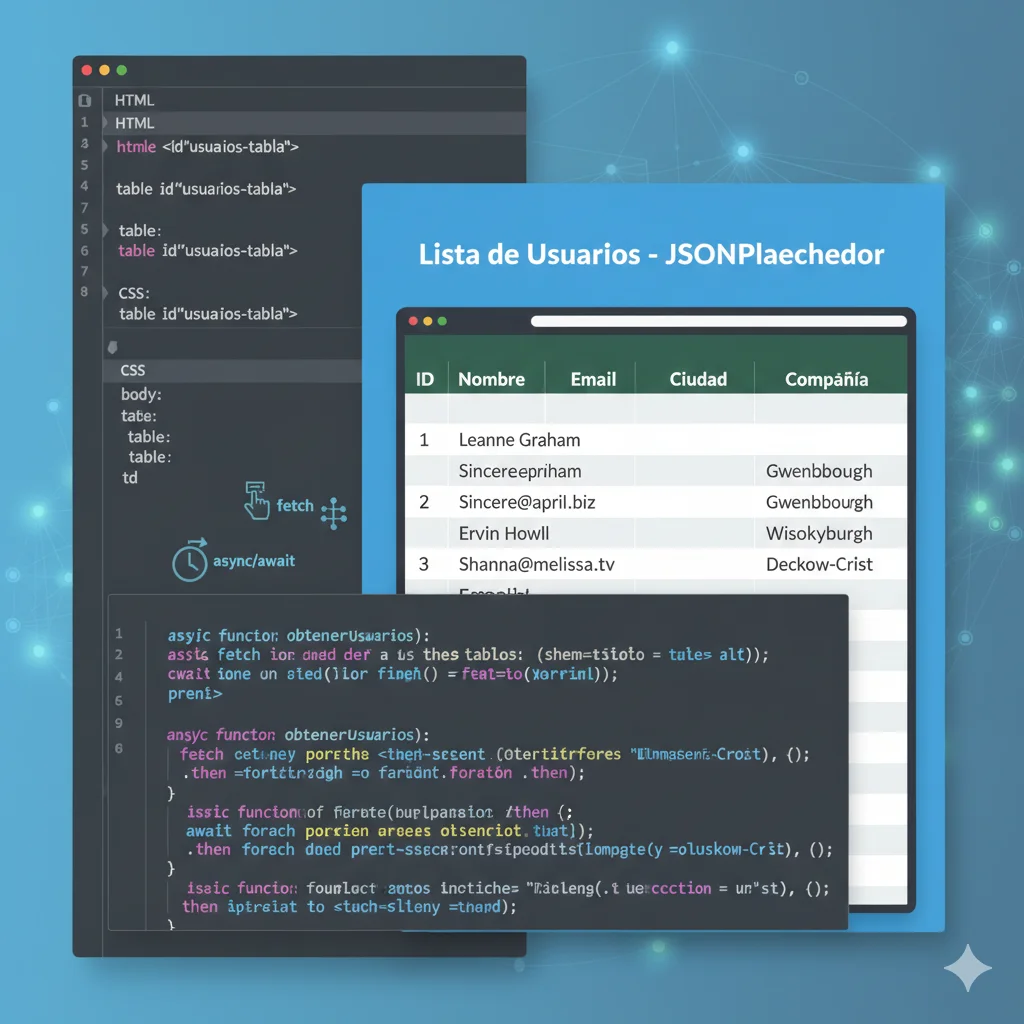Click the bookmark icon above the CSS section
Image resolution: width=1024 pixels, height=1024 pixels.
click(112, 346)
